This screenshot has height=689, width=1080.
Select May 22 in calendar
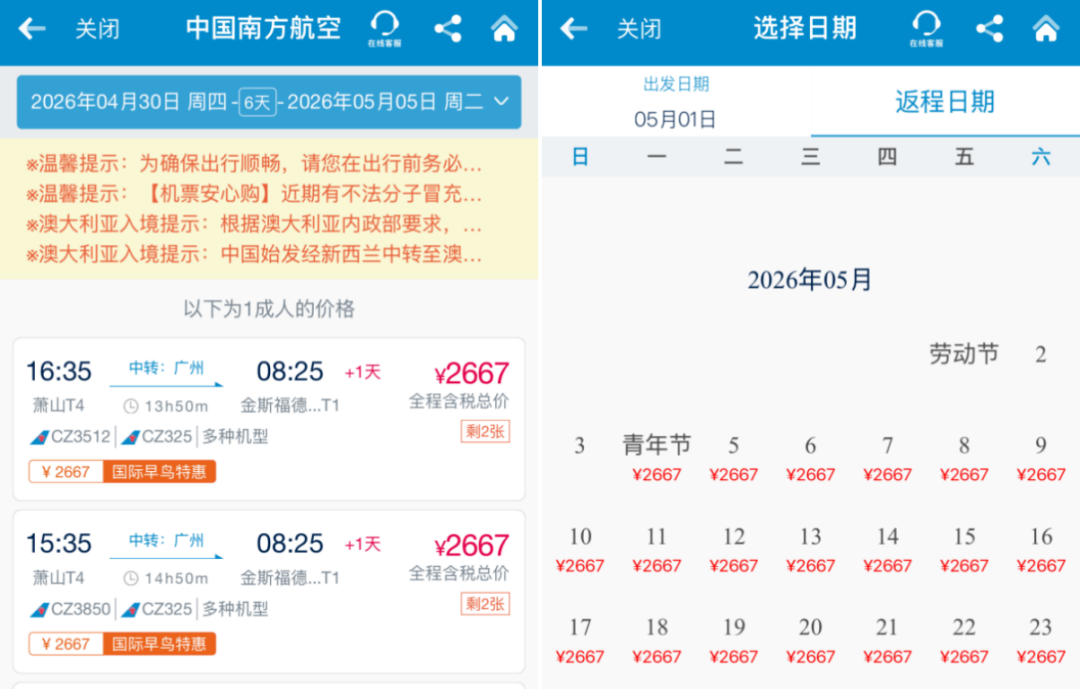coord(964,641)
